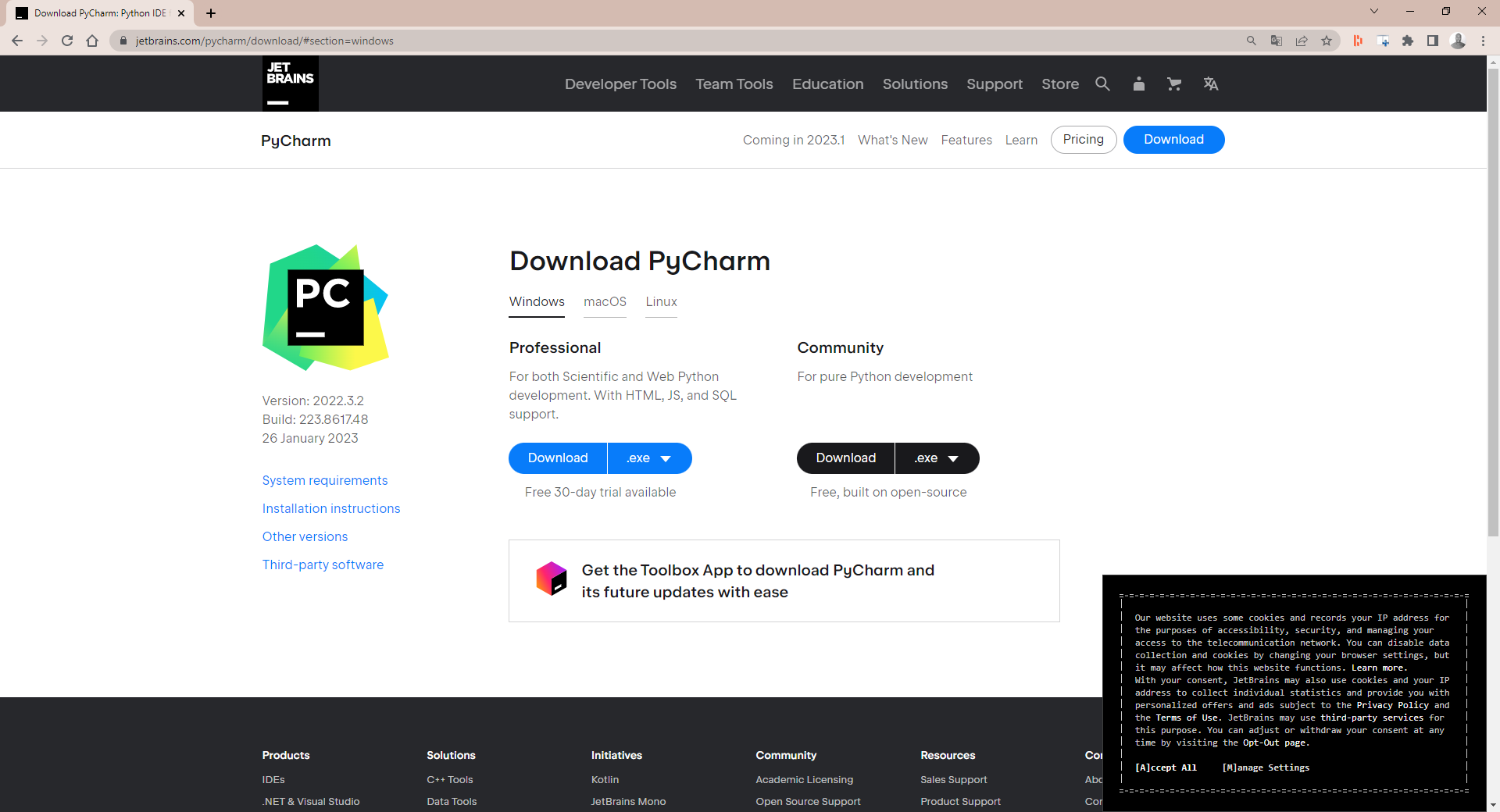Open the tab search chevron
Viewport: 1500px width, 812px height.
point(1374,11)
